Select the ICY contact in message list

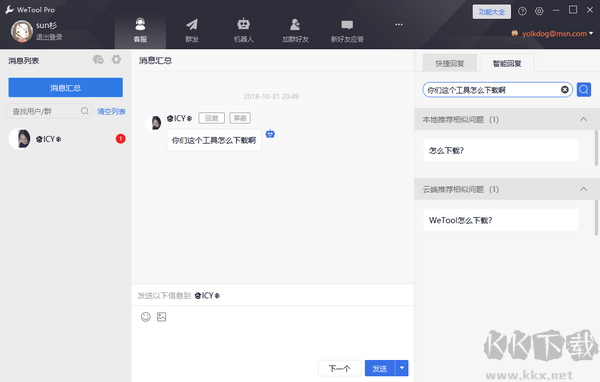65,139
